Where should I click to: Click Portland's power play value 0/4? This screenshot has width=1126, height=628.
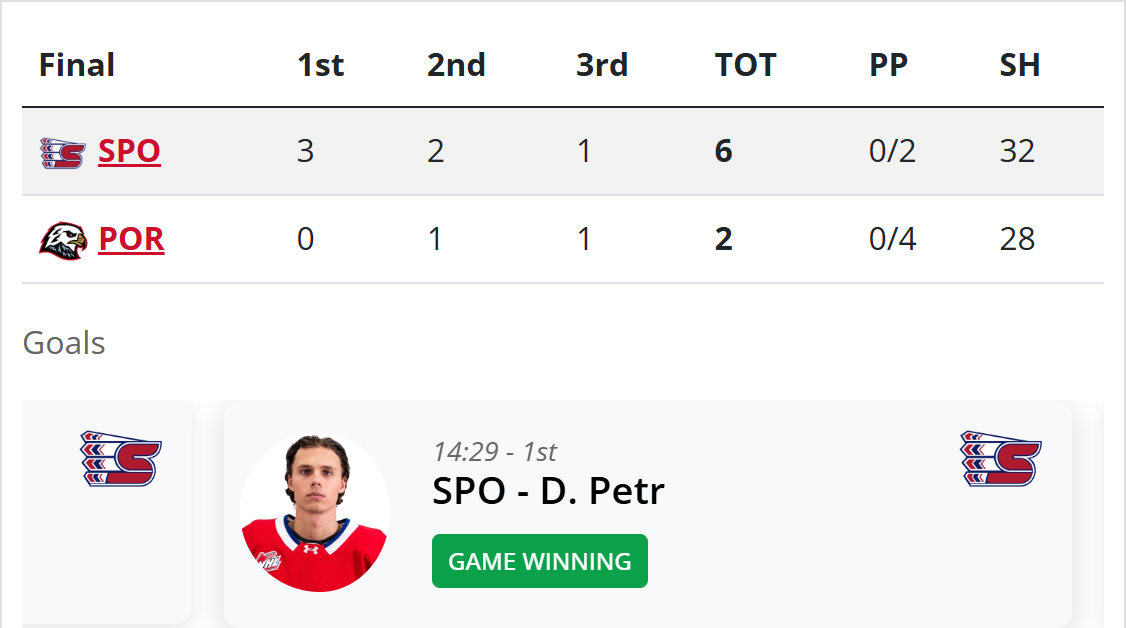[x=892, y=240]
